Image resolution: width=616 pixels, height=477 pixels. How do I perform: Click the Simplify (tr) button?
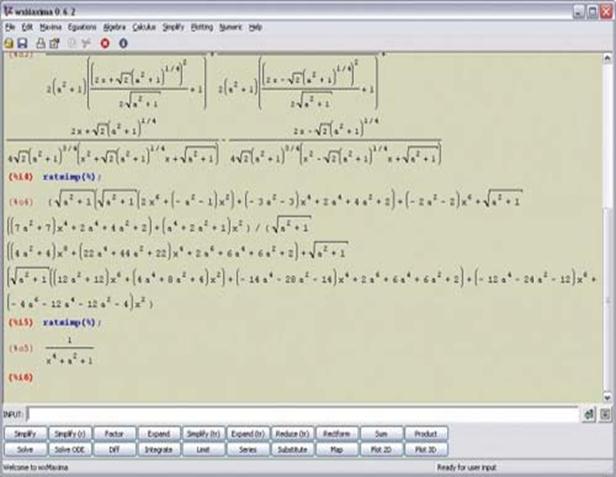203,434
